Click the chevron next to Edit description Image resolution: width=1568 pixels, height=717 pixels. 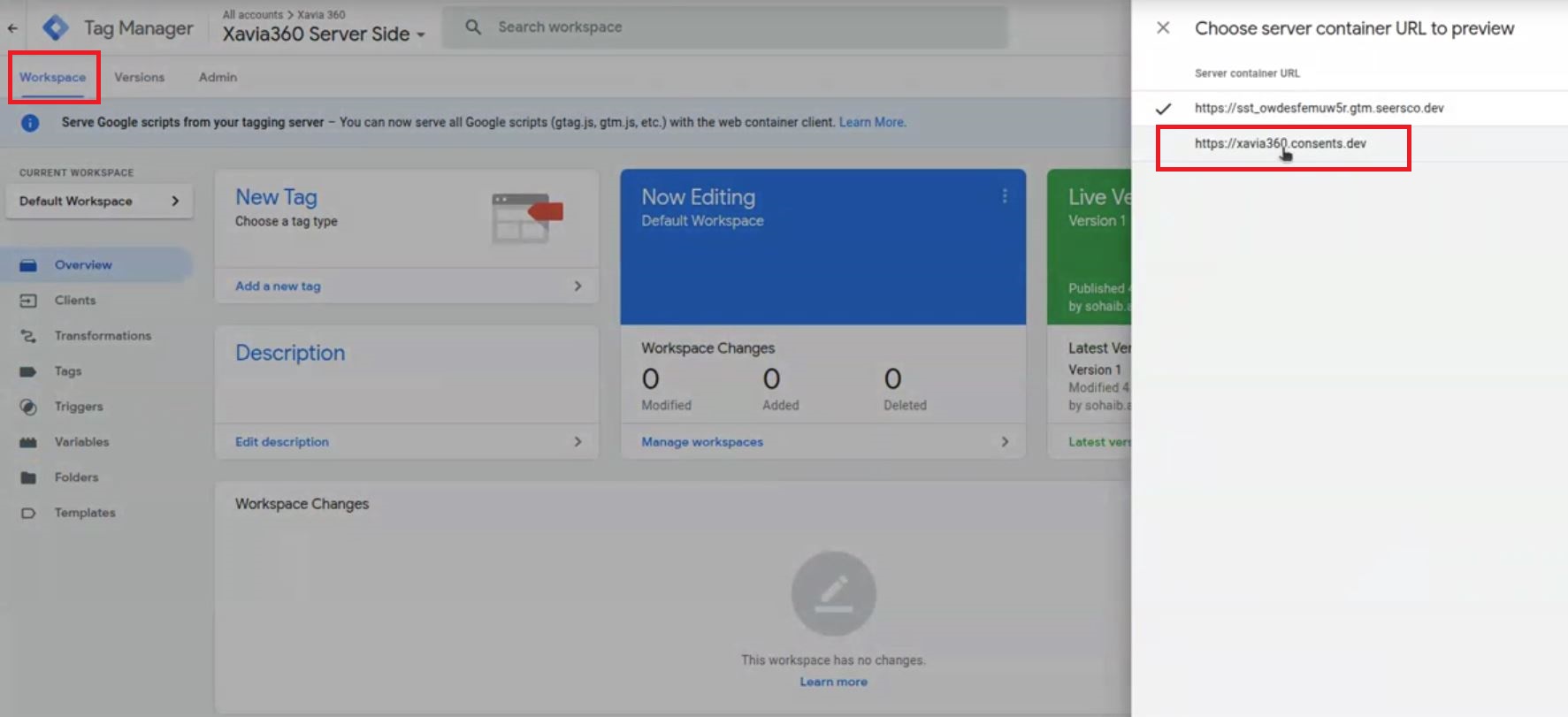pos(577,442)
